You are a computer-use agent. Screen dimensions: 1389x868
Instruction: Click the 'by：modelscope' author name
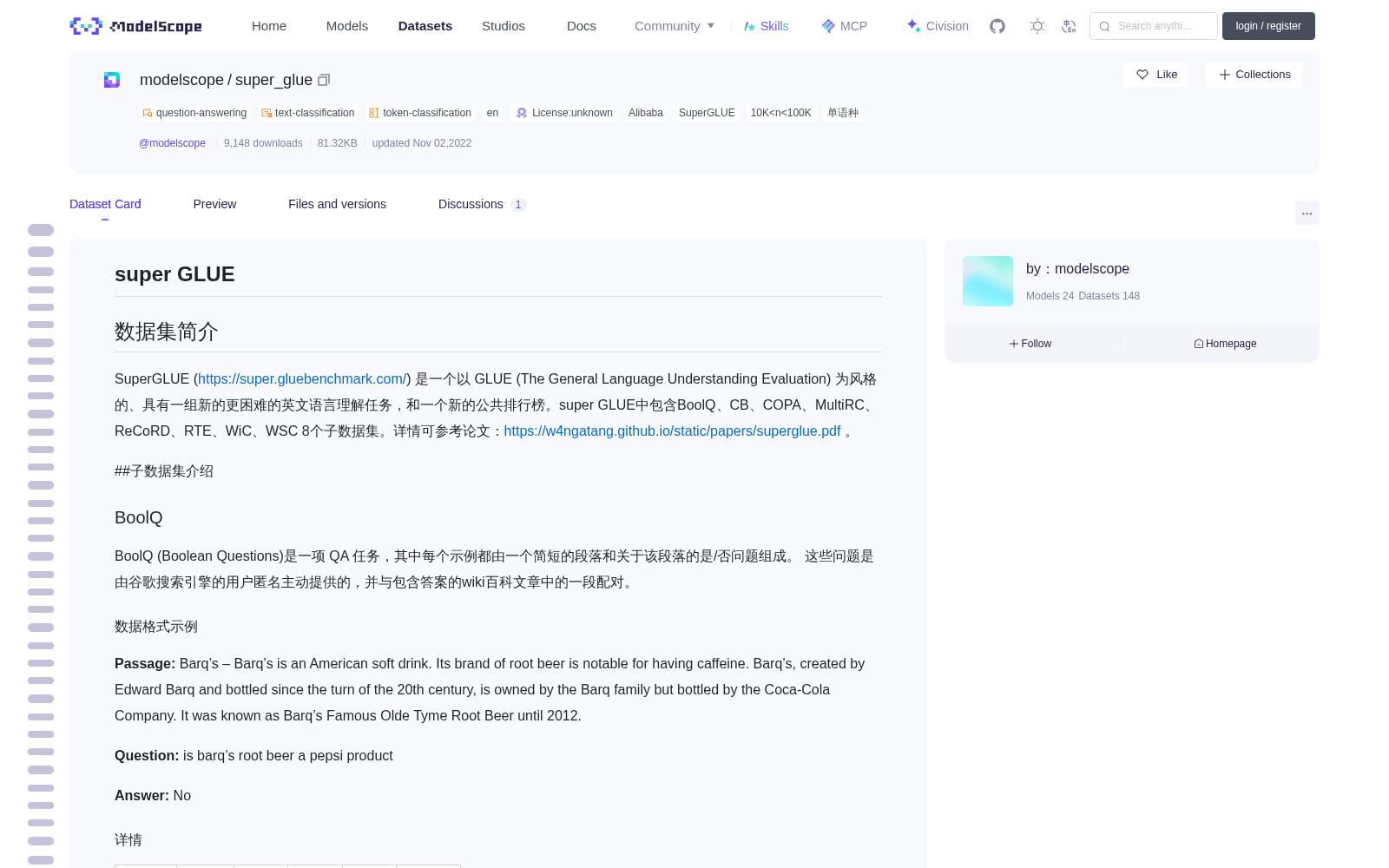pyautogui.click(x=1077, y=269)
